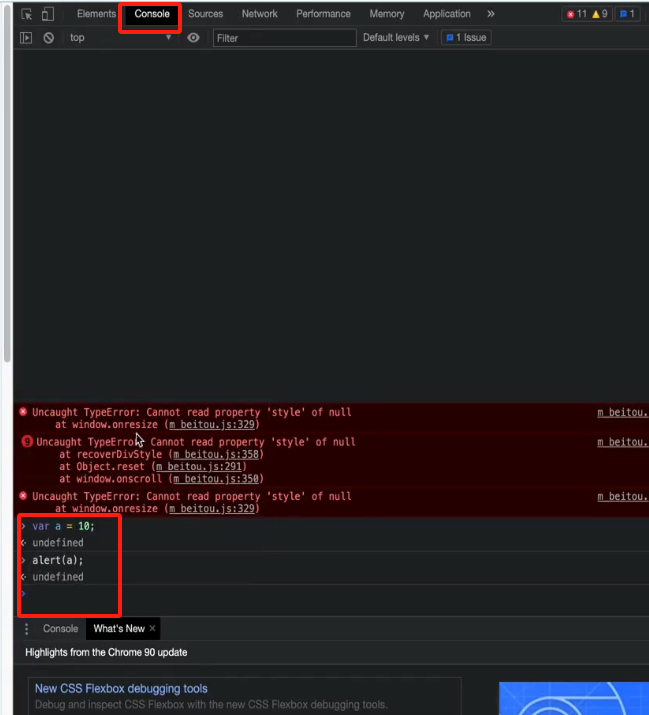Click the page vertical scrollbar on left edge

[x=7, y=182]
